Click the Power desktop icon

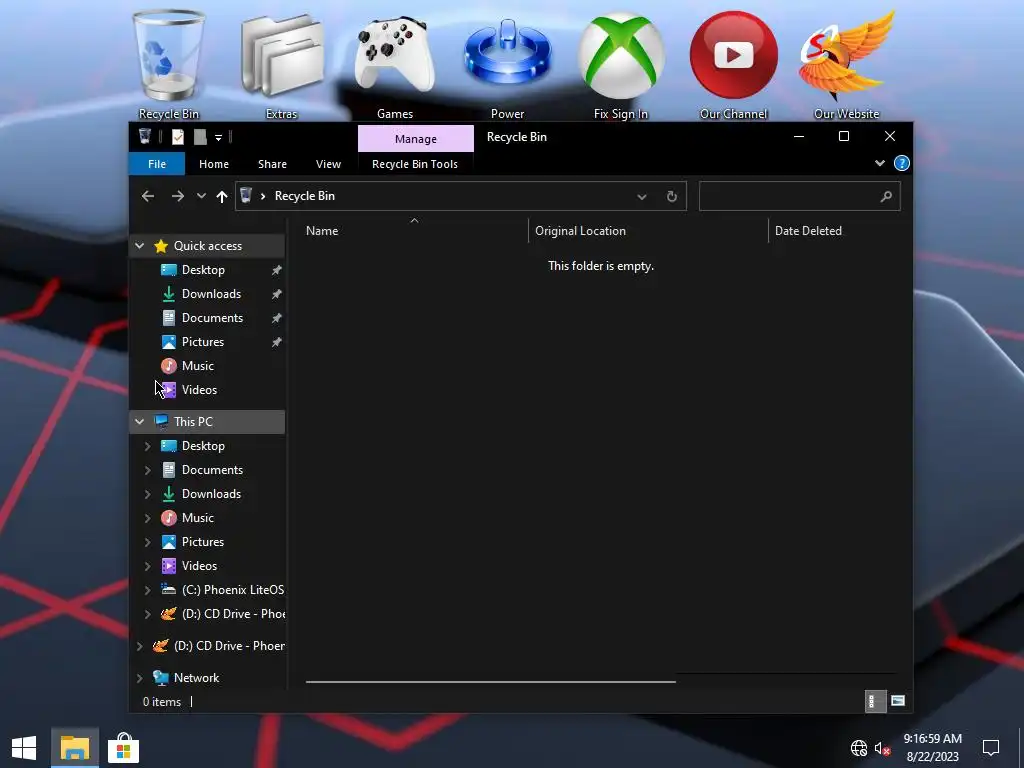(507, 64)
